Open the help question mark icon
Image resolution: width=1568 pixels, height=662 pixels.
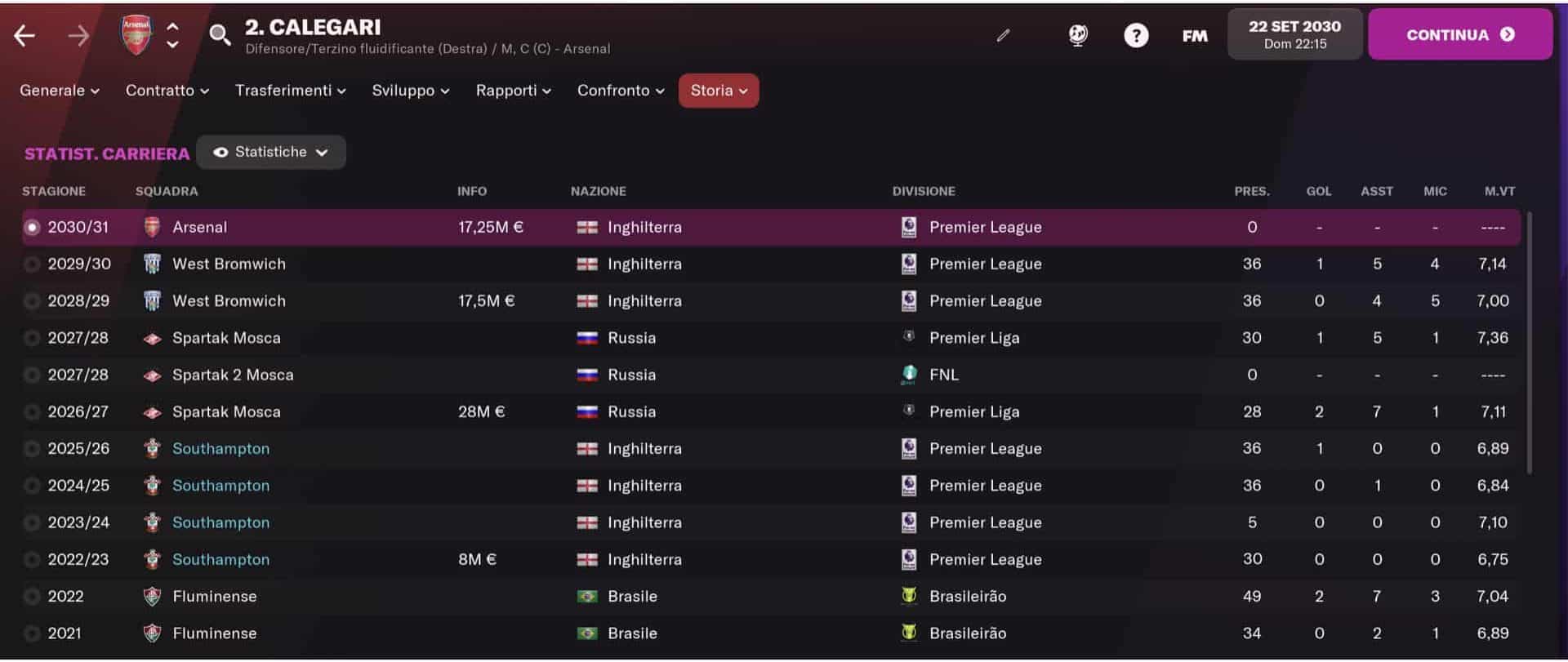pos(1136,35)
